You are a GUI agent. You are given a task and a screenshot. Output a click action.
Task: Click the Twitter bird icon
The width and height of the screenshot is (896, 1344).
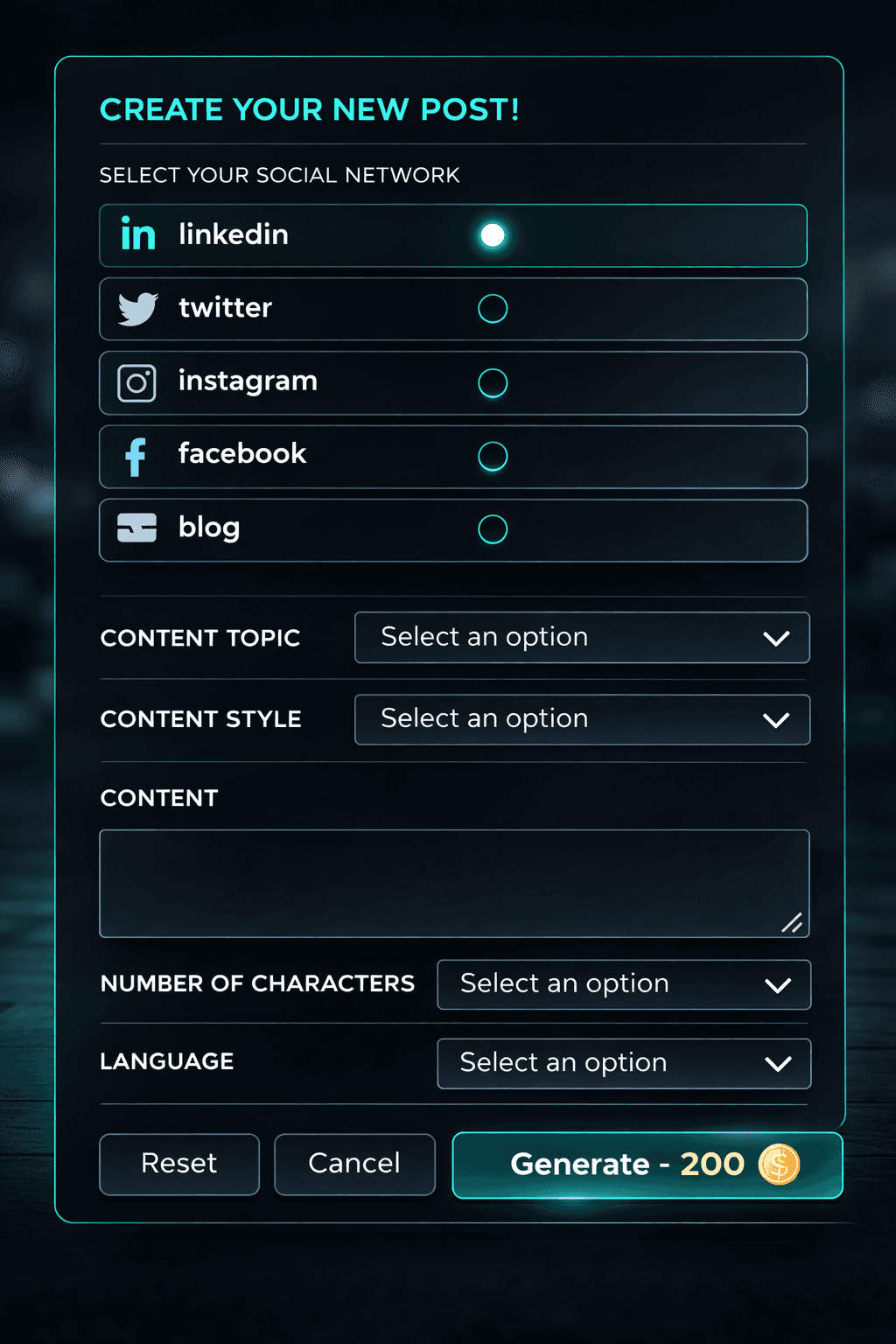136,308
